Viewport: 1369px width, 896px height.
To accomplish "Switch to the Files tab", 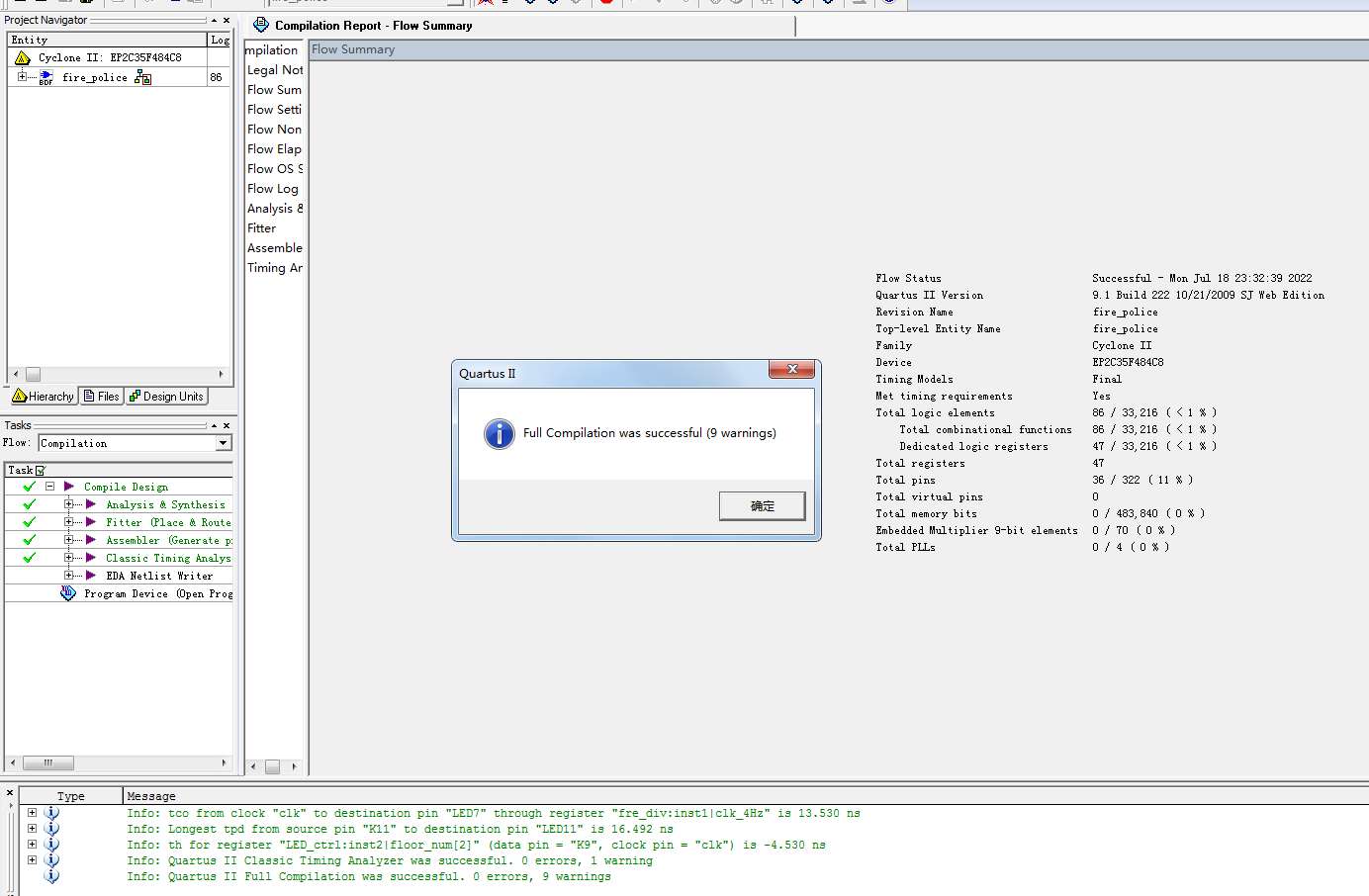I will pos(101,397).
